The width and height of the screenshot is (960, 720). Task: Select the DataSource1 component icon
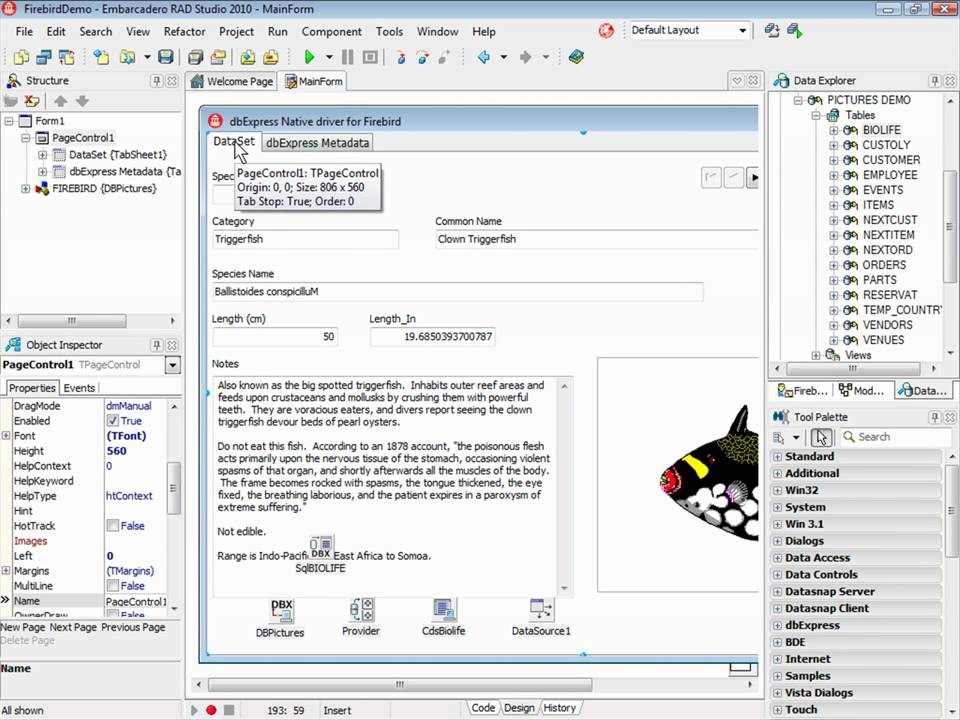[541, 610]
